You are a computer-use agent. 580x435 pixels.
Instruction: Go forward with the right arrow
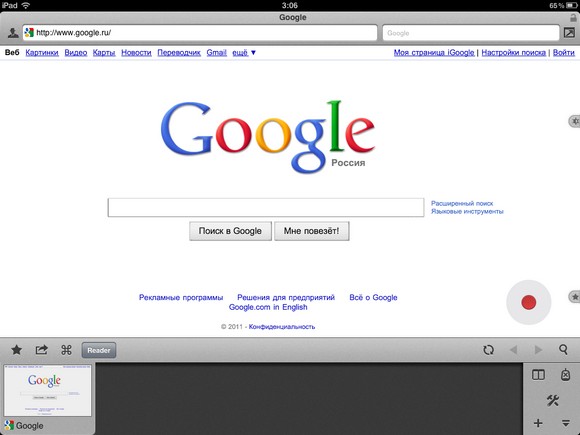click(x=538, y=350)
